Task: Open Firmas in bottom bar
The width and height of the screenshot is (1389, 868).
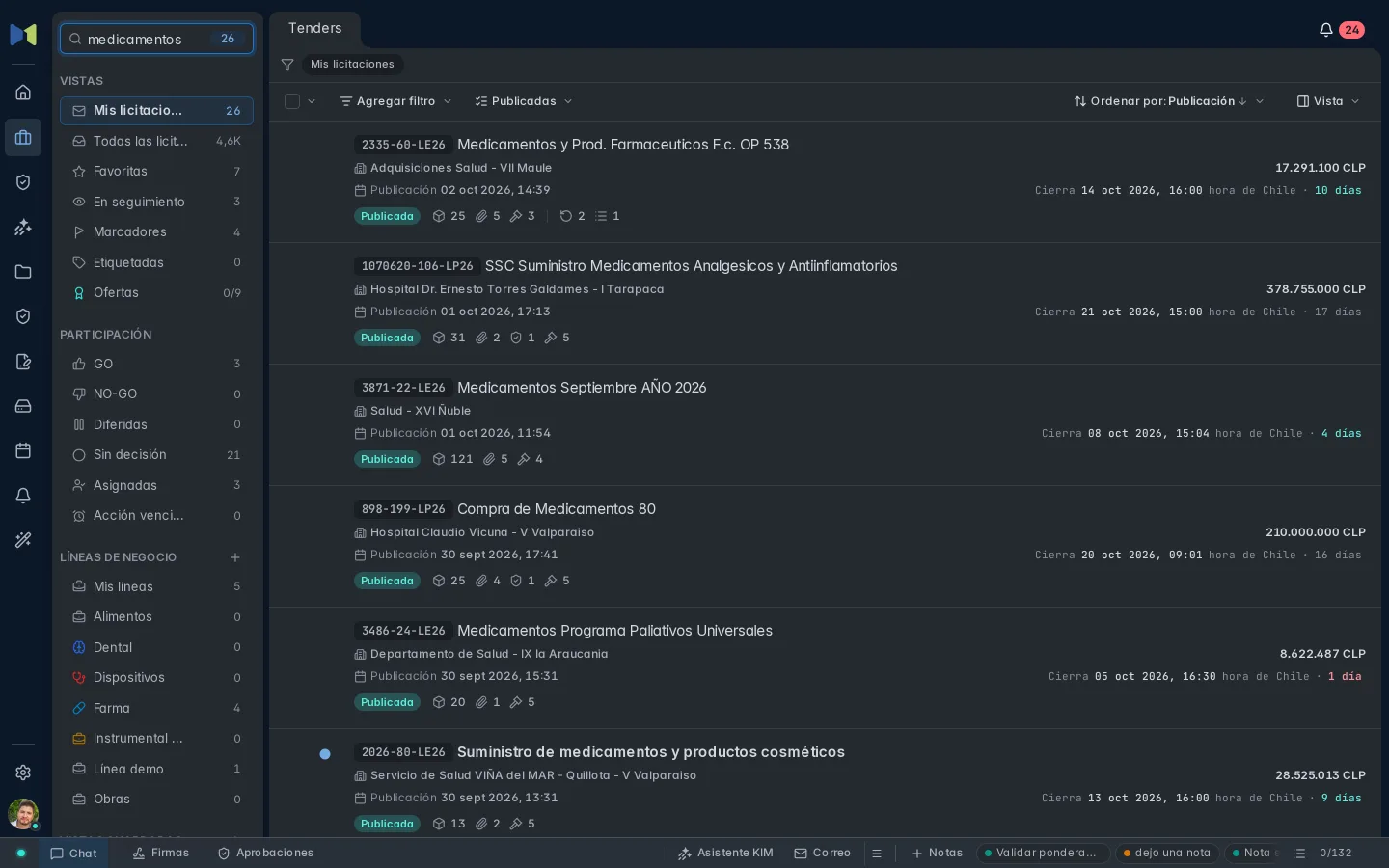Action: [161, 854]
